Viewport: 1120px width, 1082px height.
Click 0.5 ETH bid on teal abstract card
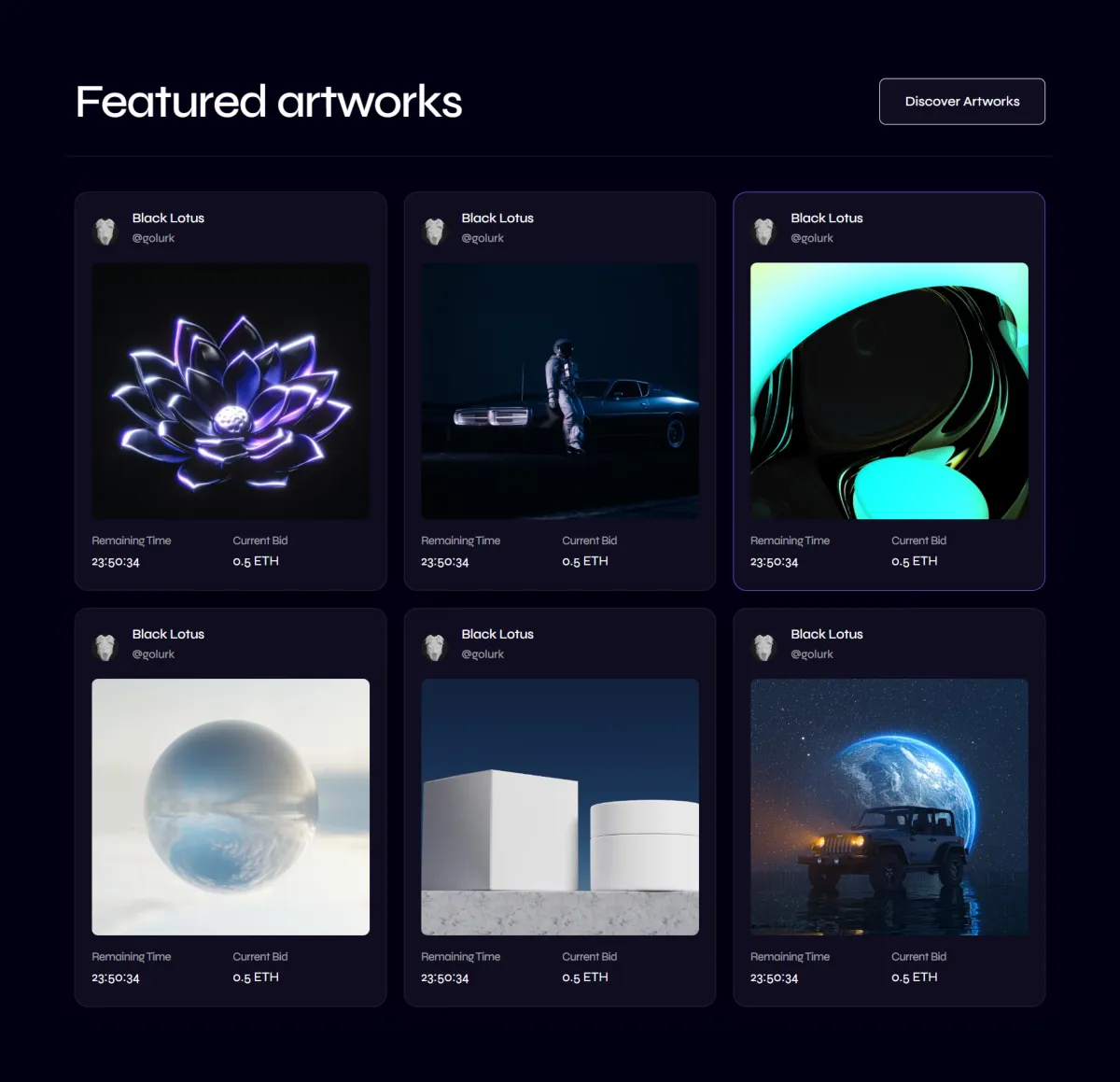pyautogui.click(x=915, y=561)
